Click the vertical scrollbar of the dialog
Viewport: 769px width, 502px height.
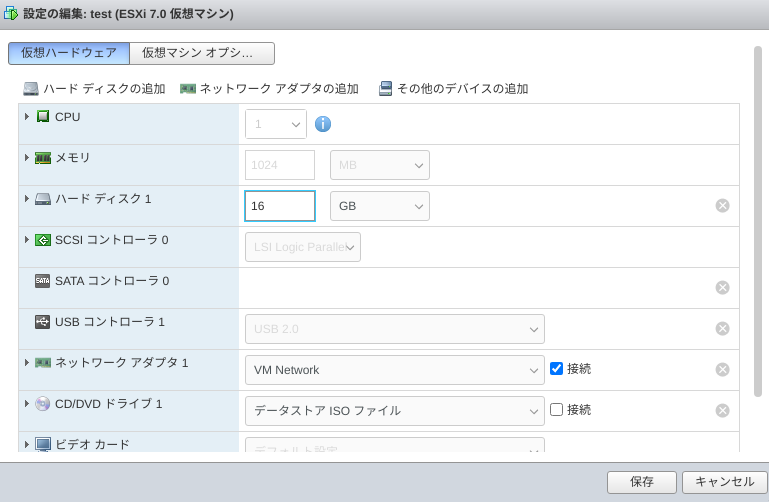tap(758, 222)
